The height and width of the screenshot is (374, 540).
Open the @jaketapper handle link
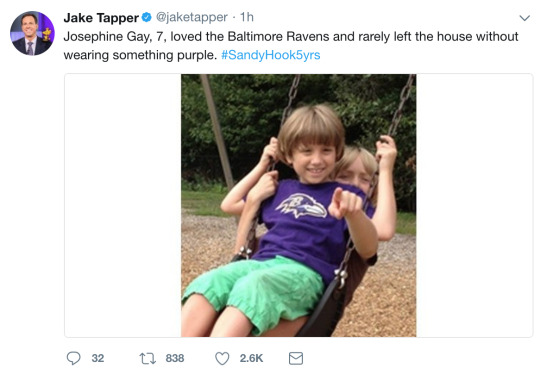tap(192, 17)
